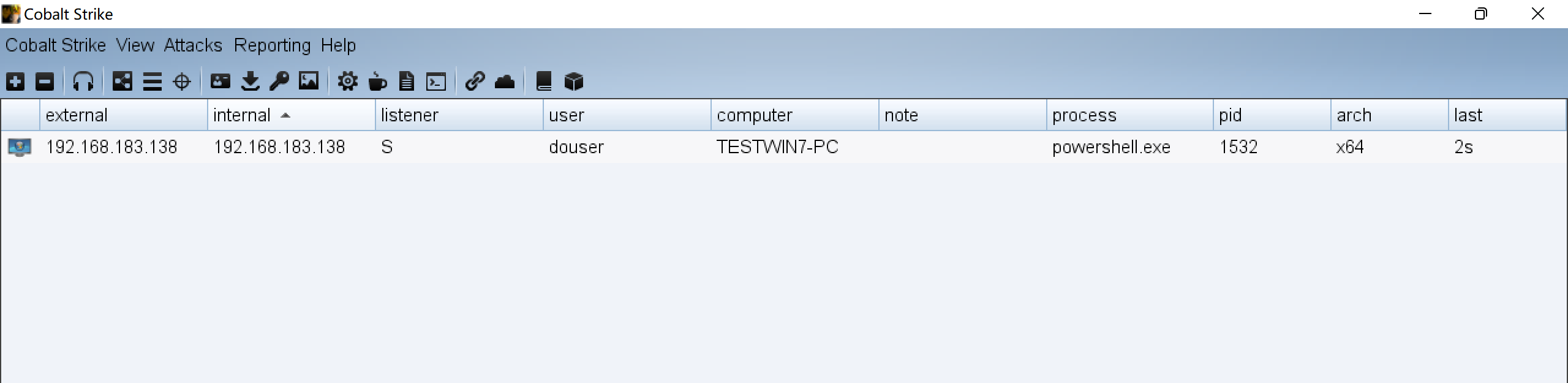1568x383 pixels.
Task: Sort sessions by the pid column
Action: (x=1272, y=115)
